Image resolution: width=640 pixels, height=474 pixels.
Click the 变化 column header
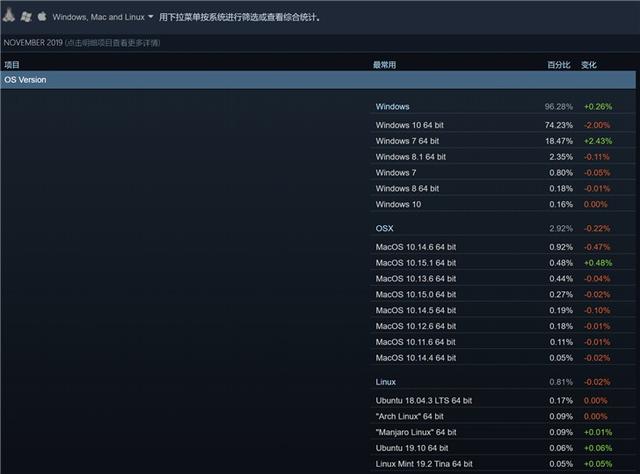(589, 65)
